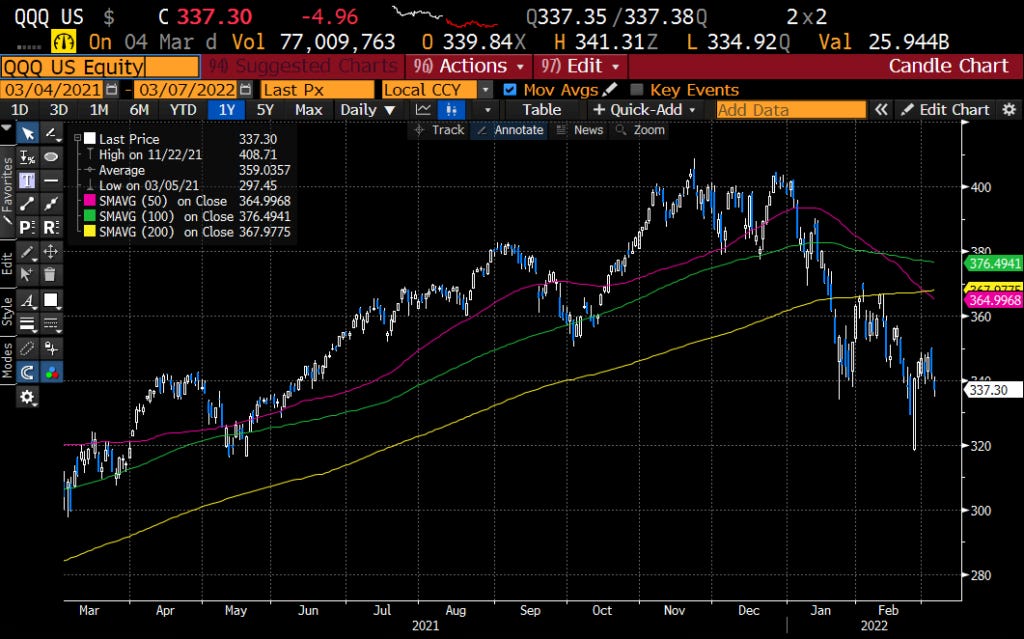Click the P levels tool icon

click(27, 227)
